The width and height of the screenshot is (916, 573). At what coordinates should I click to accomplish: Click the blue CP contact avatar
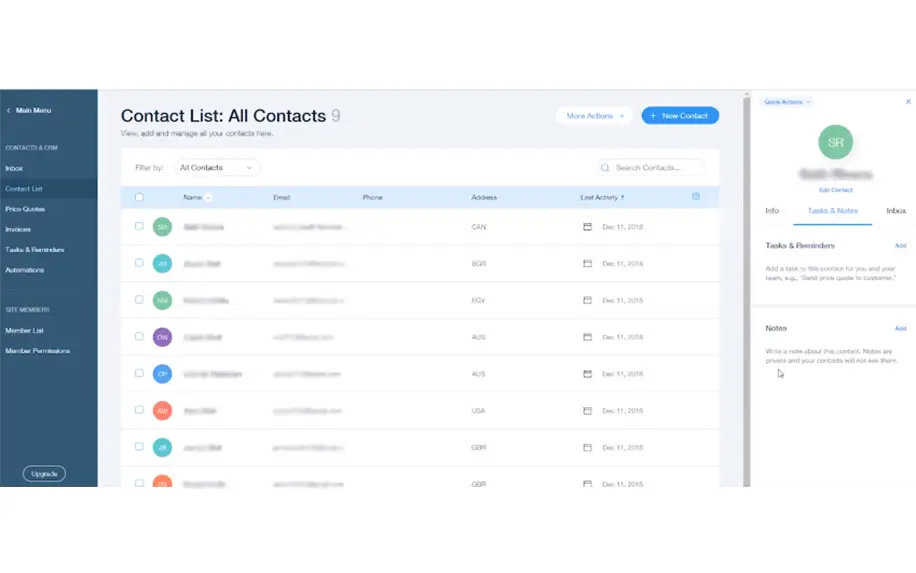162,374
